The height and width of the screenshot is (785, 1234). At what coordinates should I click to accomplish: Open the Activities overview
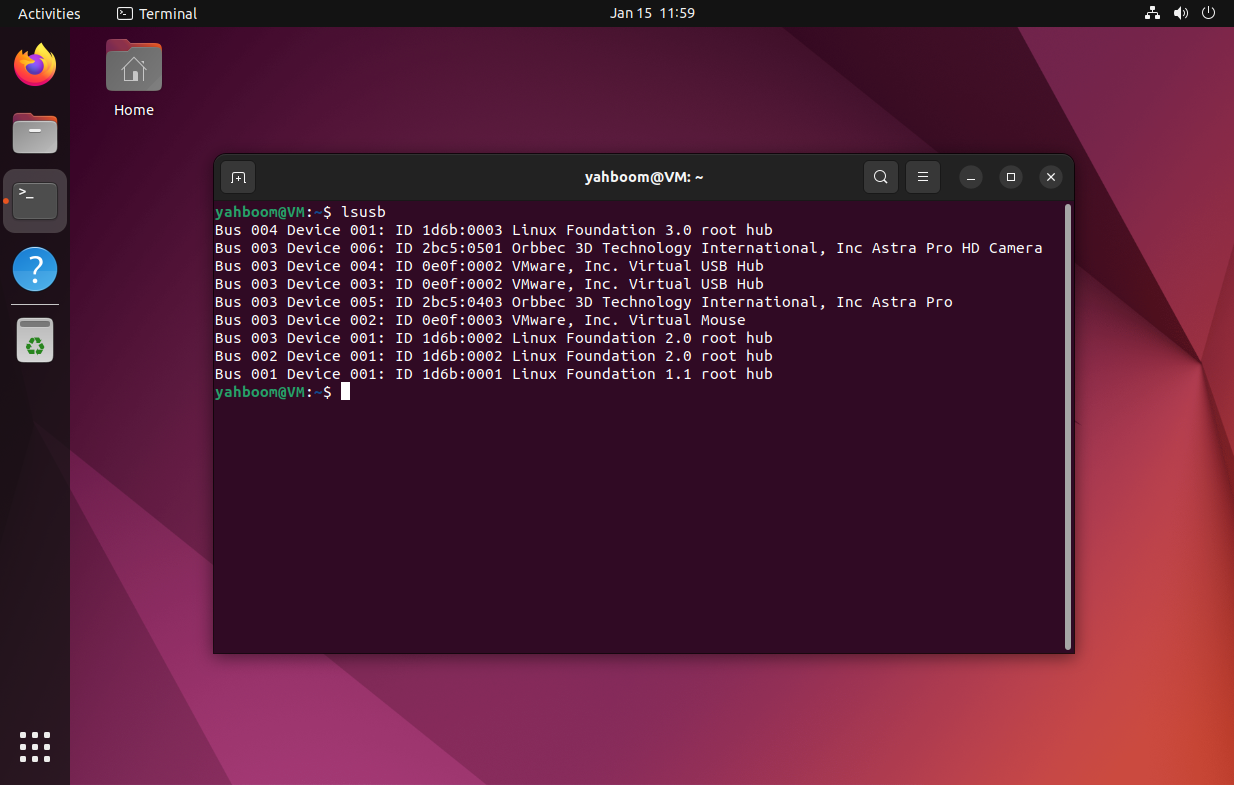49,13
